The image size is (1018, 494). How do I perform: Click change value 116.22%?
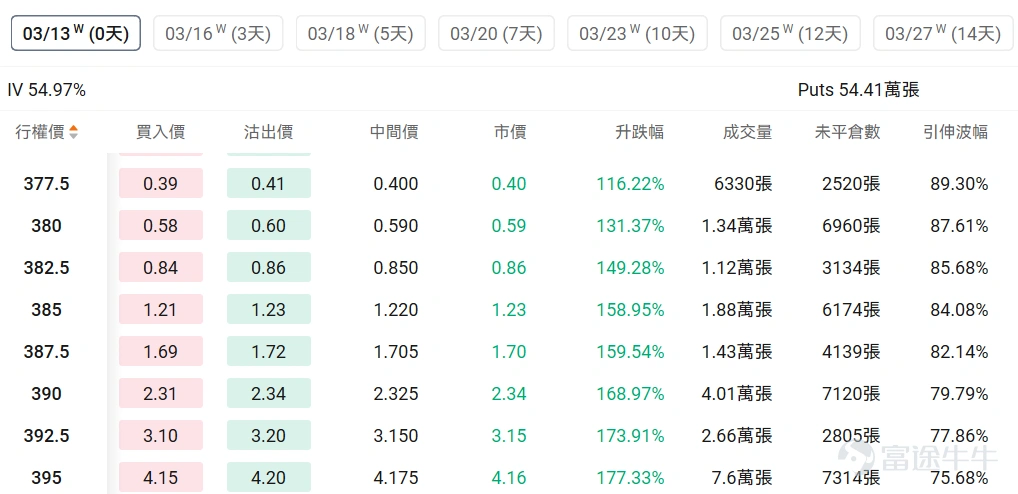coord(630,184)
